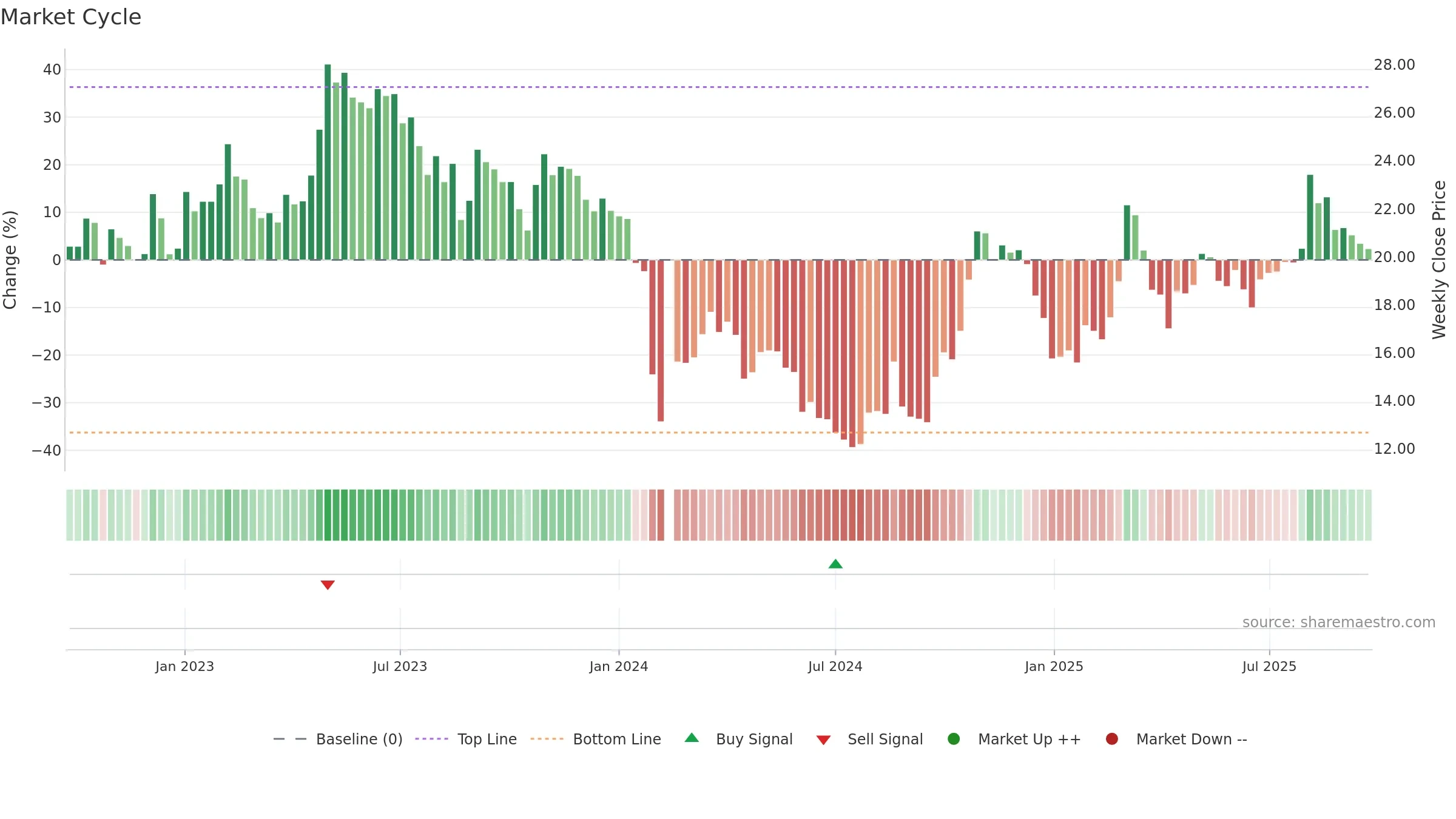Click the −20 tick on the Change axis
1456x819 pixels.
pyautogui.click(x=47, y=355)
